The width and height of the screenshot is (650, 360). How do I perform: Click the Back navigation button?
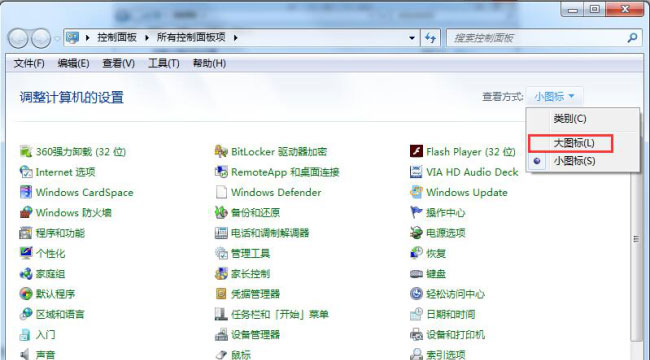[x=18, y=38]
